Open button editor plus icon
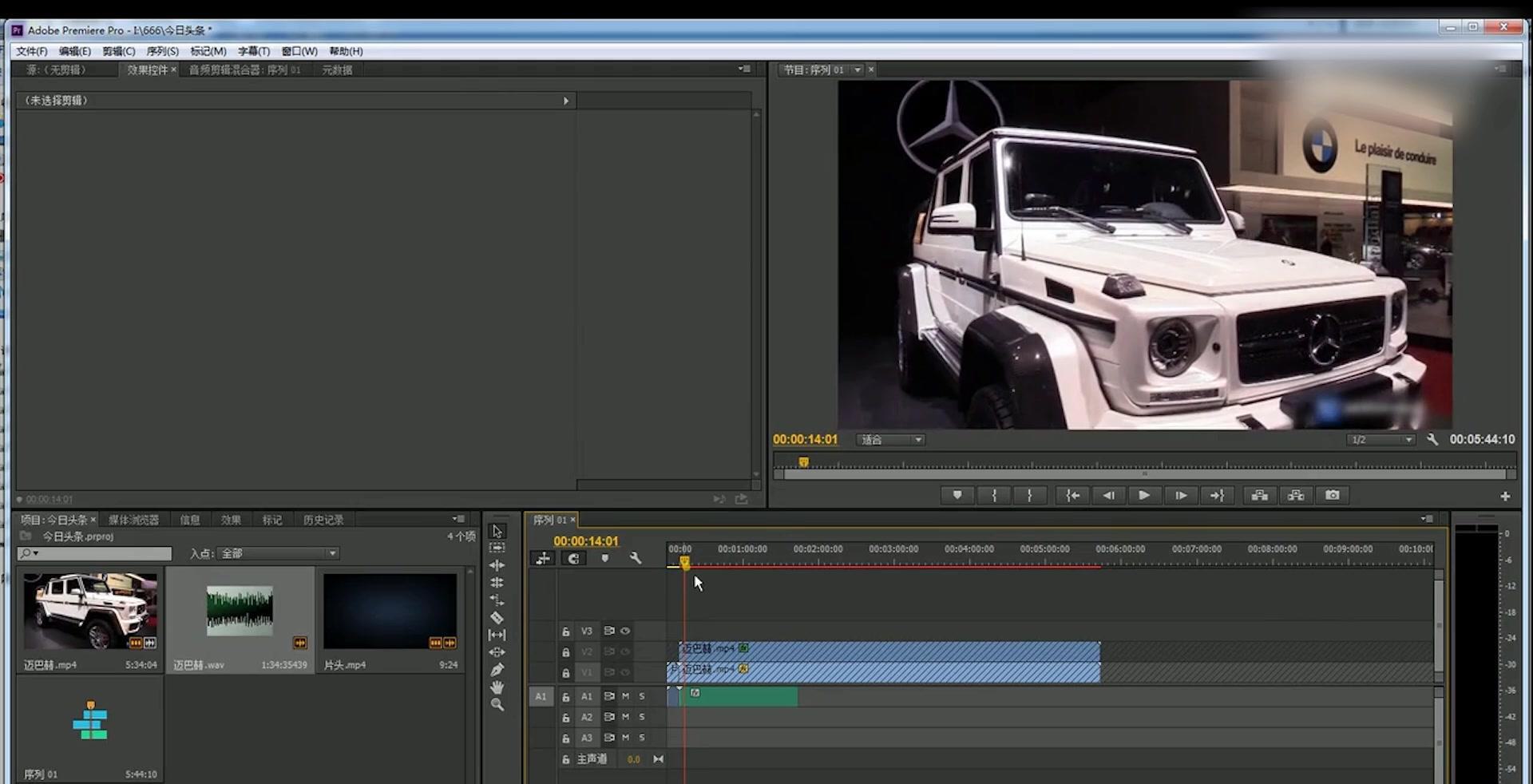The image size is (1533, 784). (1505, 497)
